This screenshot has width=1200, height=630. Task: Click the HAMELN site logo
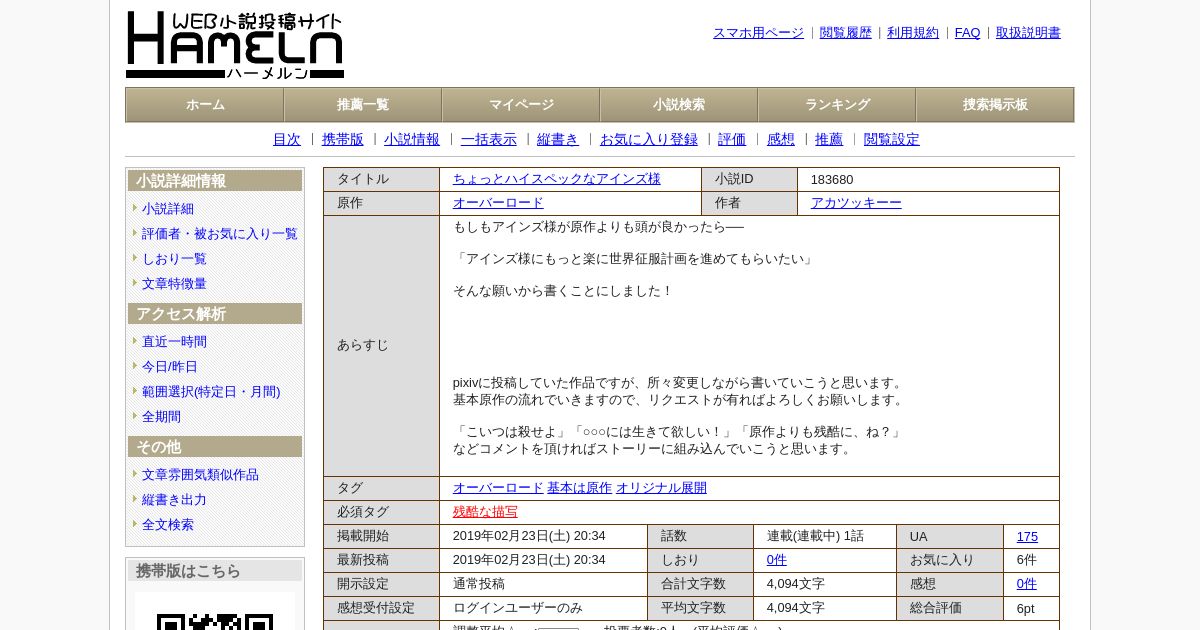[235, 45]
